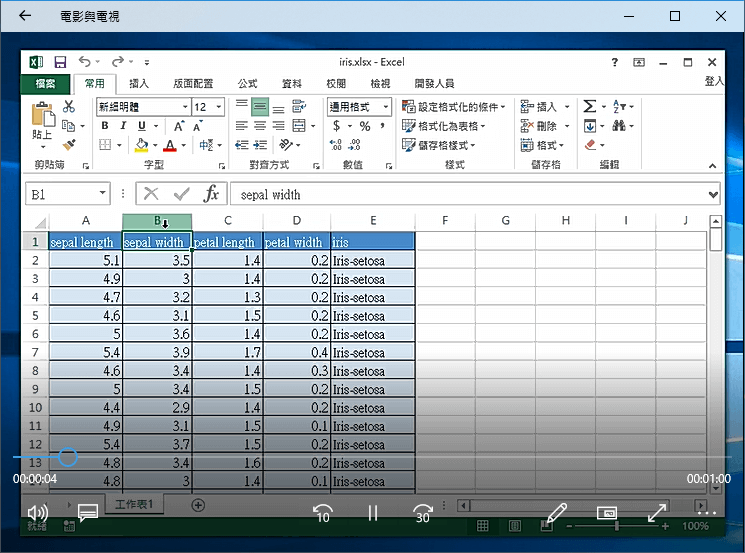Expand the B1 name box dropdown
745x553 pixels.
pos(103,194)
